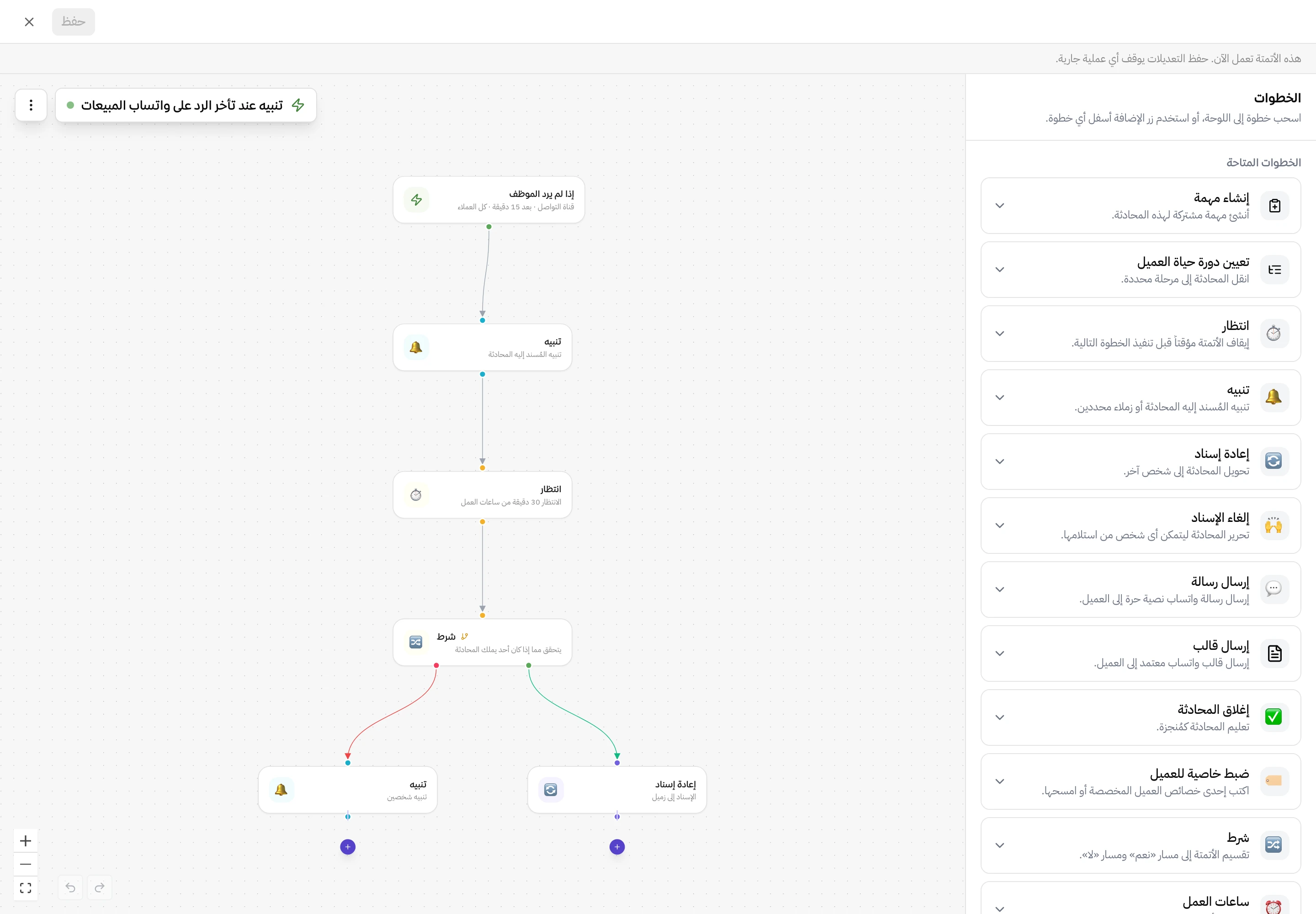Close the automation editor with X
1316x914 pixels.
click(x=29, y=22)
